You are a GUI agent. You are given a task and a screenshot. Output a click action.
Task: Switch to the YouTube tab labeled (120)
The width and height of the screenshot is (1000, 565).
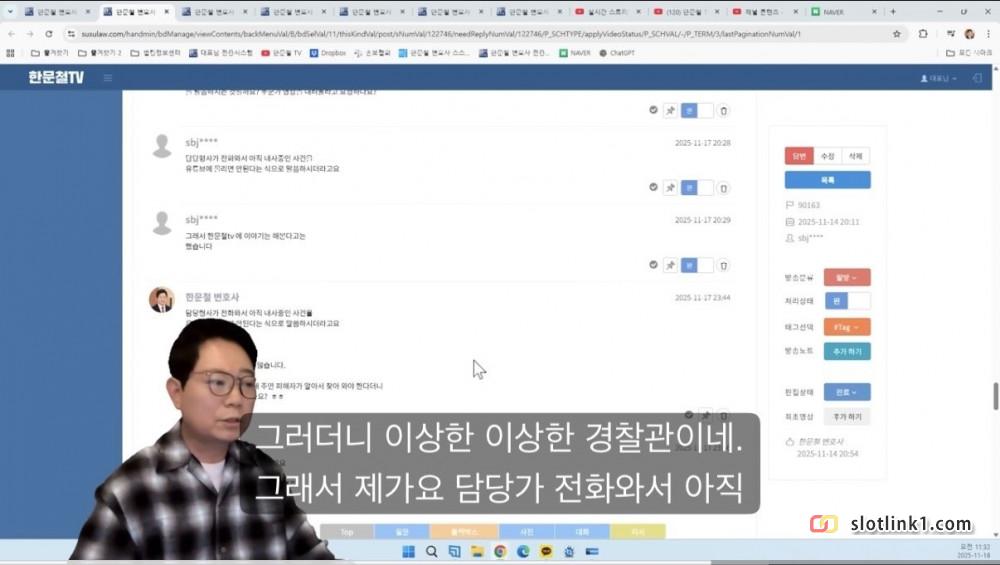tap(687, 11)
